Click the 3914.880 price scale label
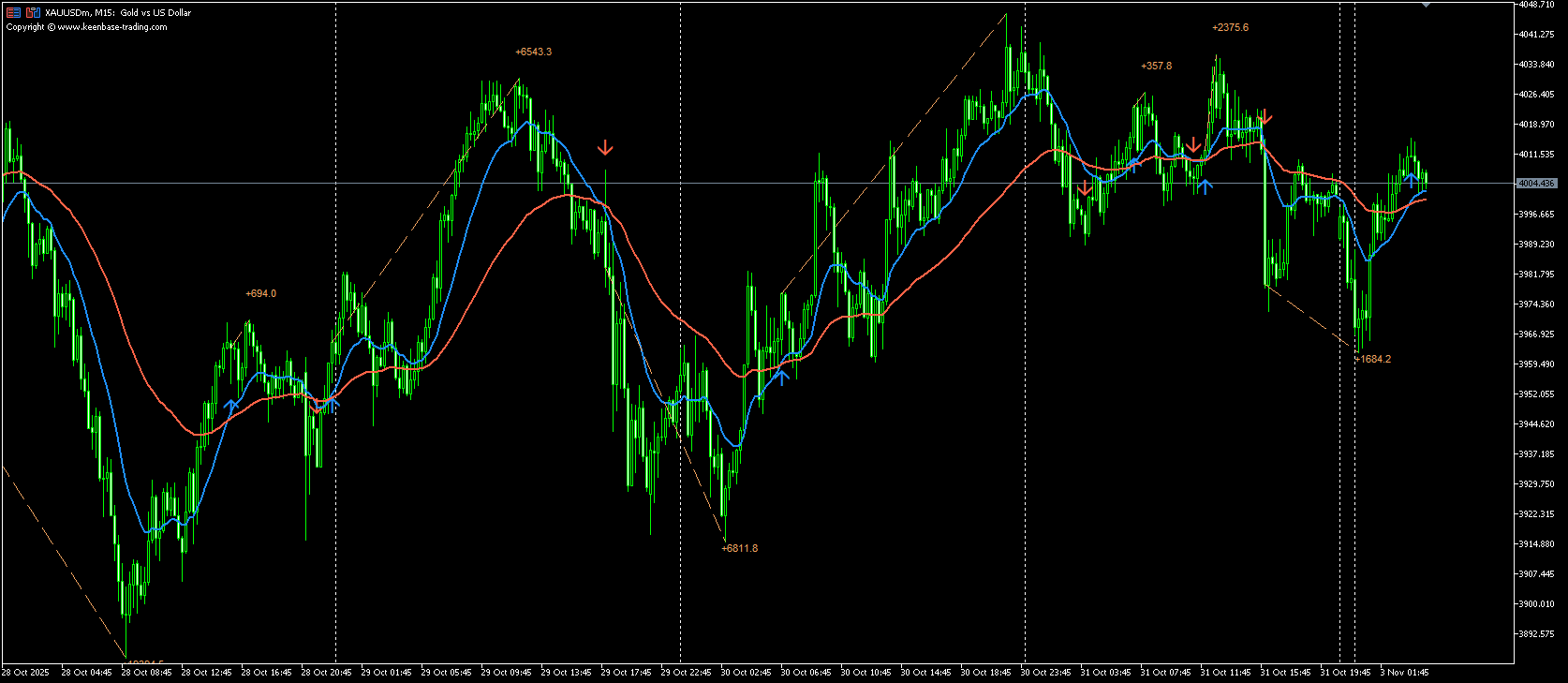Image resolution: width=1568 pixels, height=683 pixels. (x=1536, y=544)
